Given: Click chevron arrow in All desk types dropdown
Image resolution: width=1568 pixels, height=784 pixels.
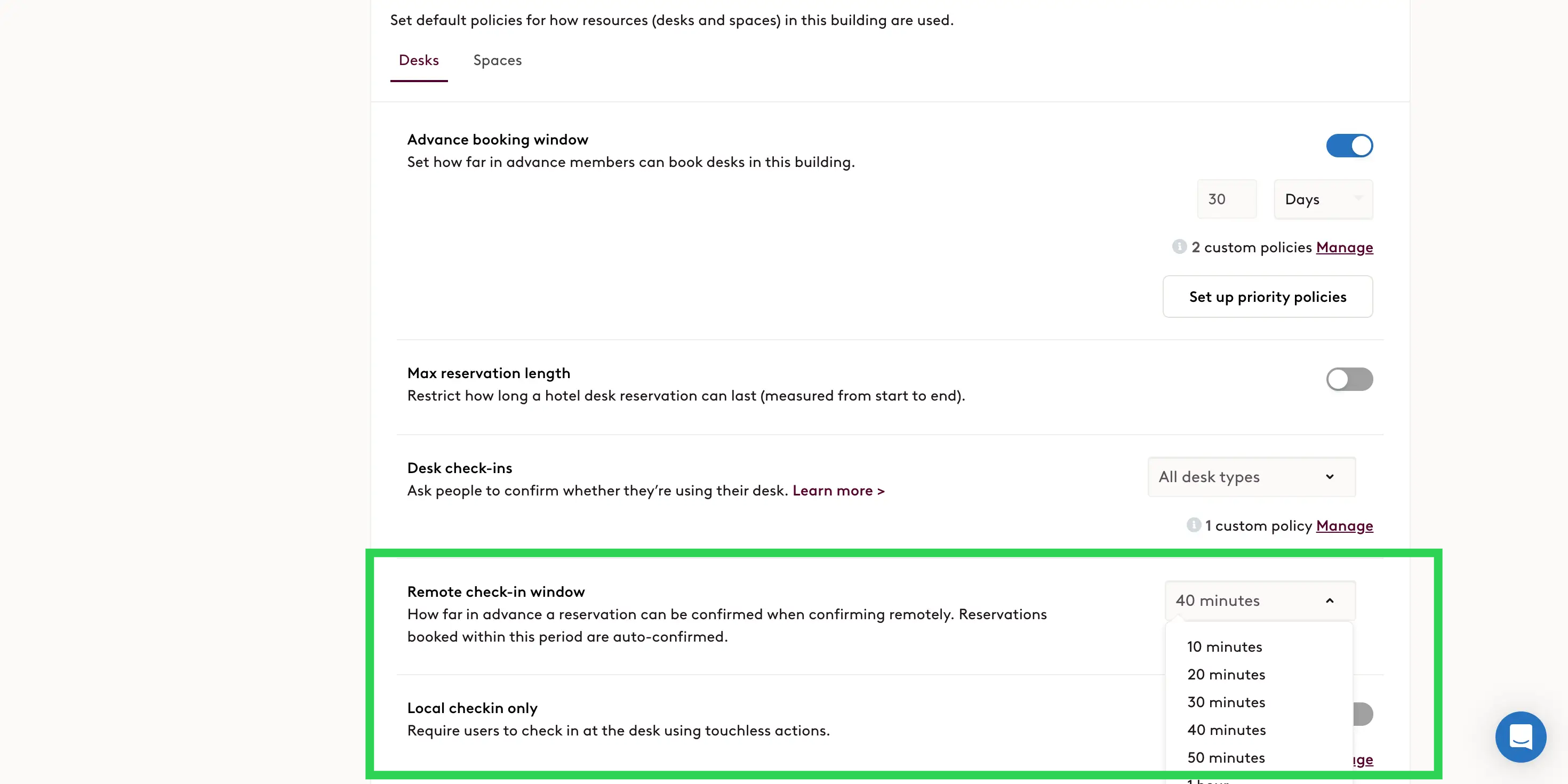Looking at the screenshot, I should (x=1330, y=477).
